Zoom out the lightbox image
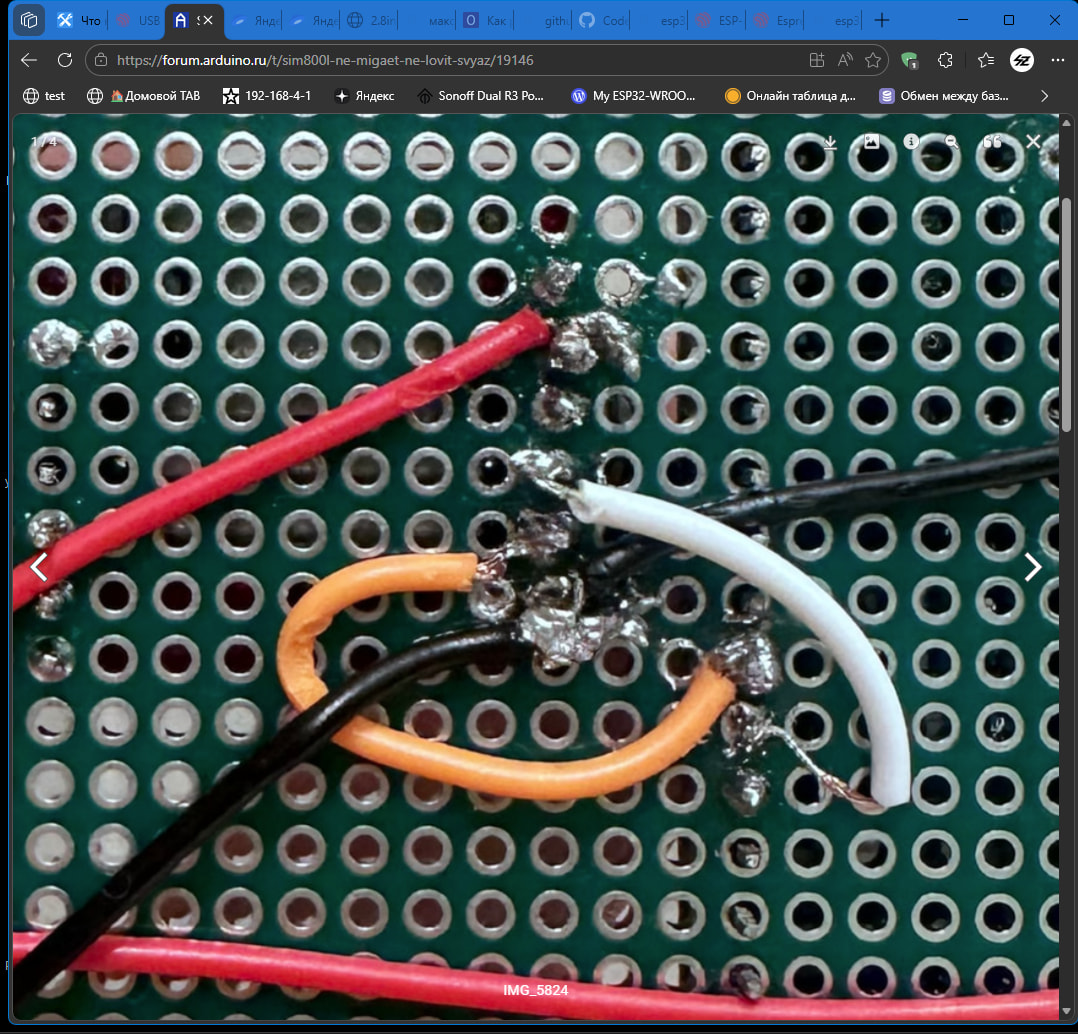 (952, 142)
